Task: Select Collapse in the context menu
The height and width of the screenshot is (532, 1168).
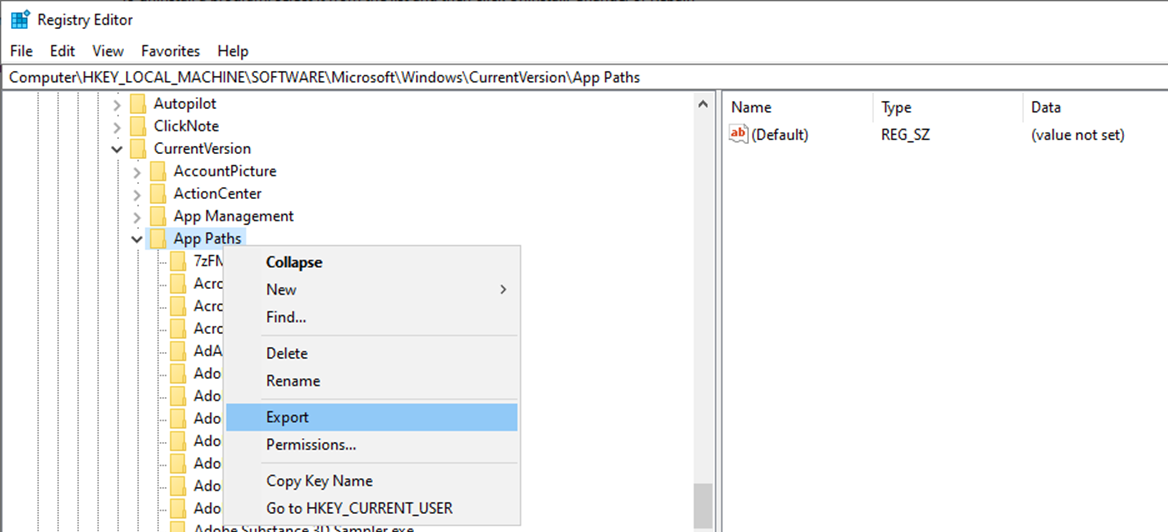Action: pos(372,262)
